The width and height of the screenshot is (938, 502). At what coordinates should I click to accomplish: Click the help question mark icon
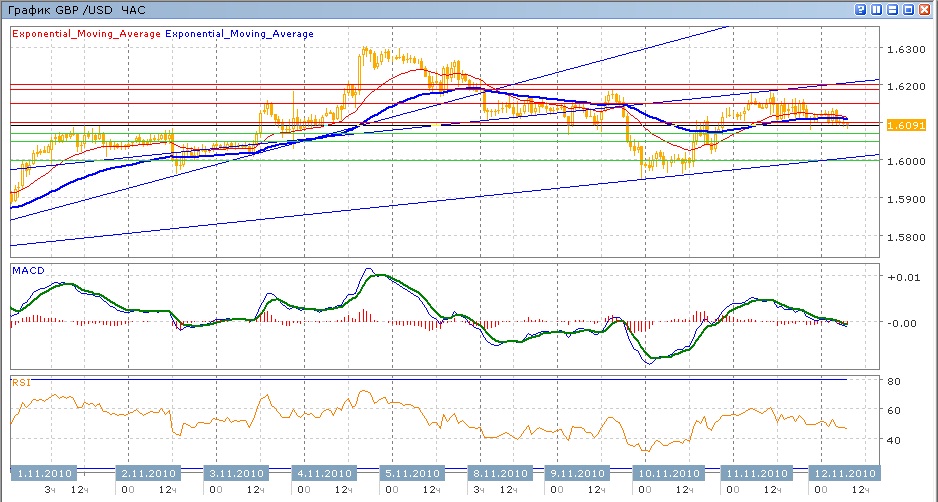pos(861,9)
